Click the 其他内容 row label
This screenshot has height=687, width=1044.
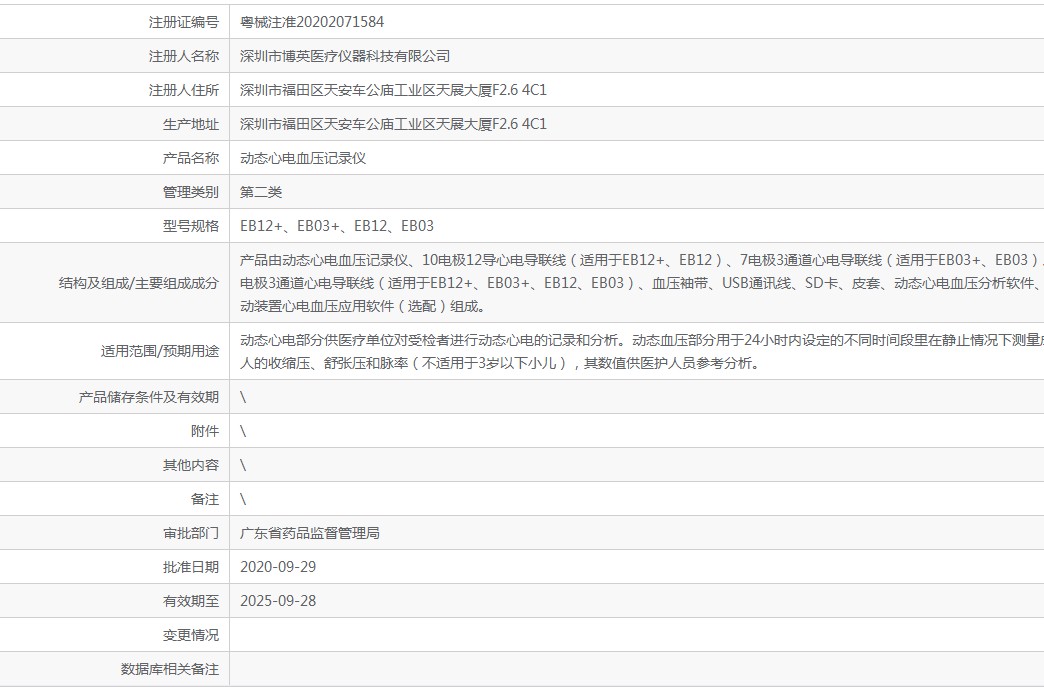(x=191, y=465)
